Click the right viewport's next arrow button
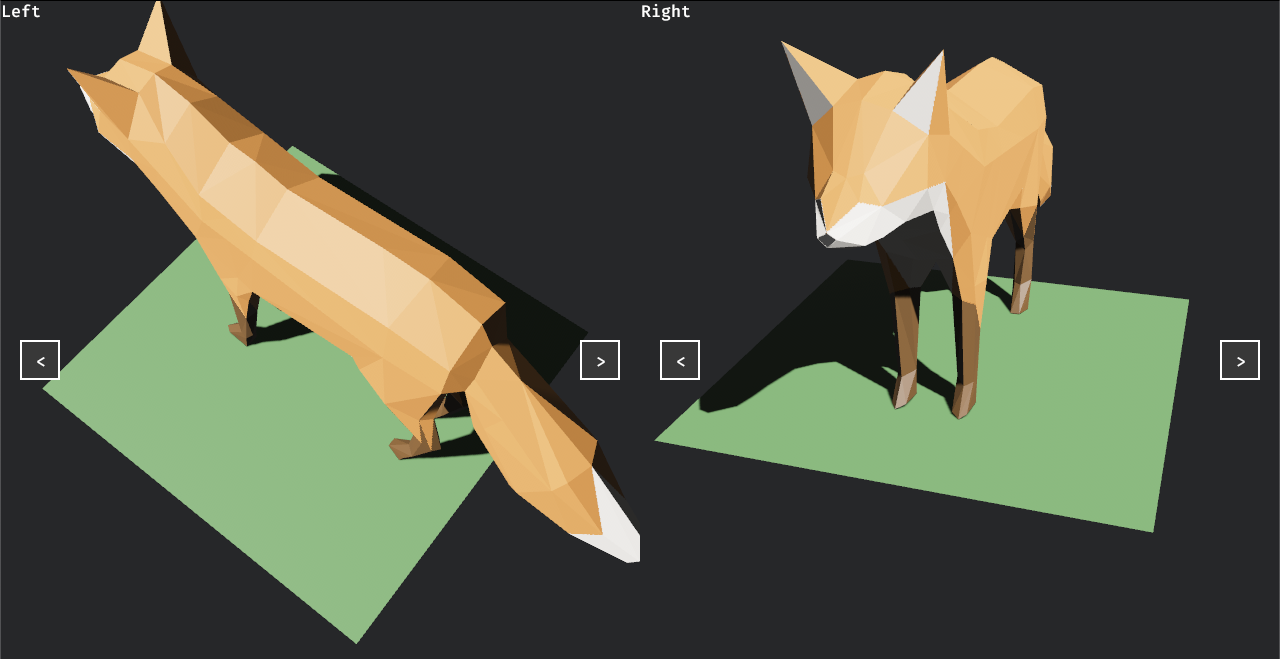 click(x=1239, y=360)
